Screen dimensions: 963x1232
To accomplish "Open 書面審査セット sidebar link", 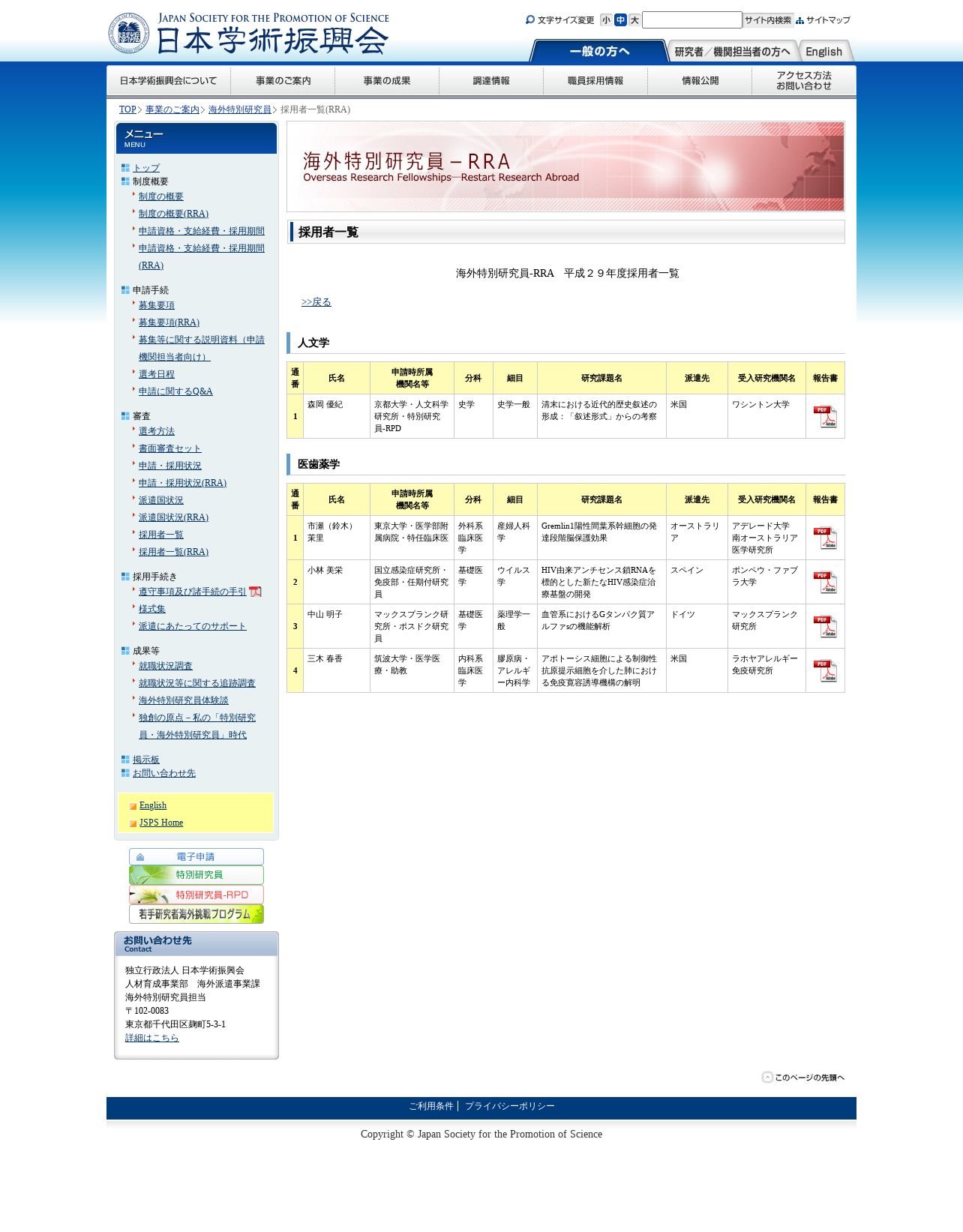I will click(170, 448).
